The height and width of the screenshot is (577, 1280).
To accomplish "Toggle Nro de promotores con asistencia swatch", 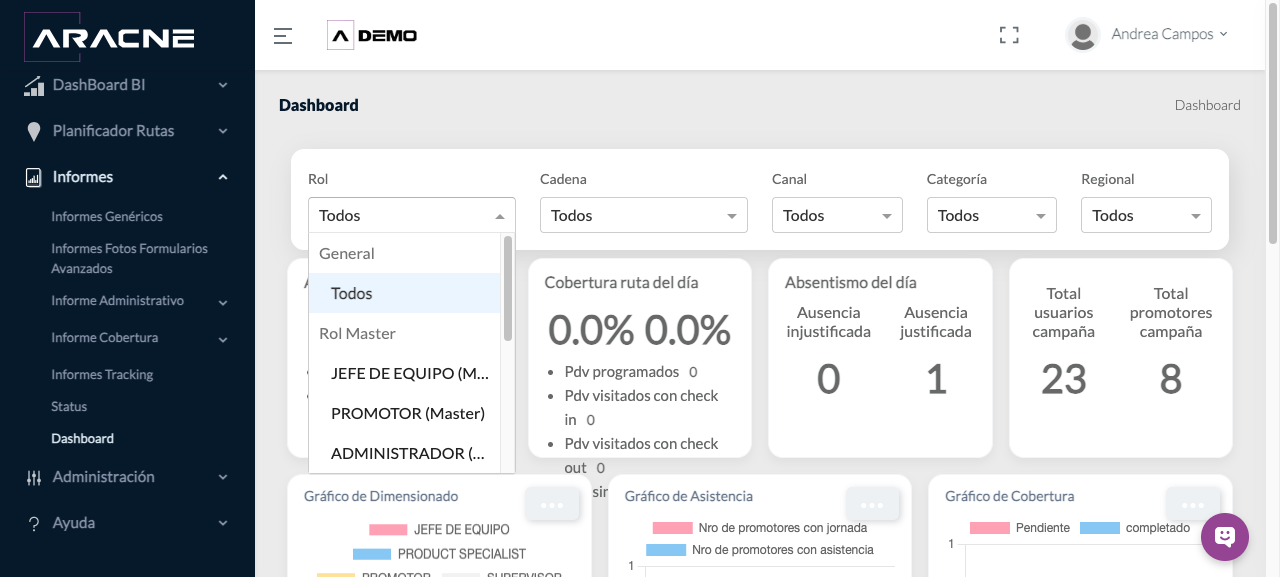I will click(x=666, y=550).
